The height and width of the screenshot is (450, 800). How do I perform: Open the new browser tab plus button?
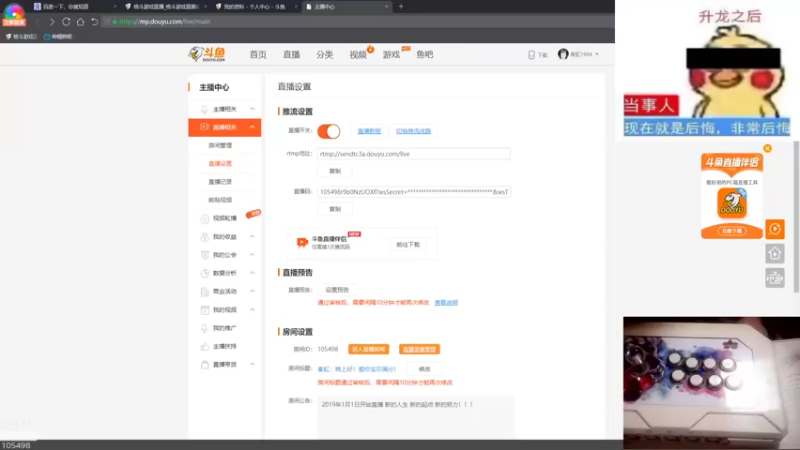(x=401, y=7)
